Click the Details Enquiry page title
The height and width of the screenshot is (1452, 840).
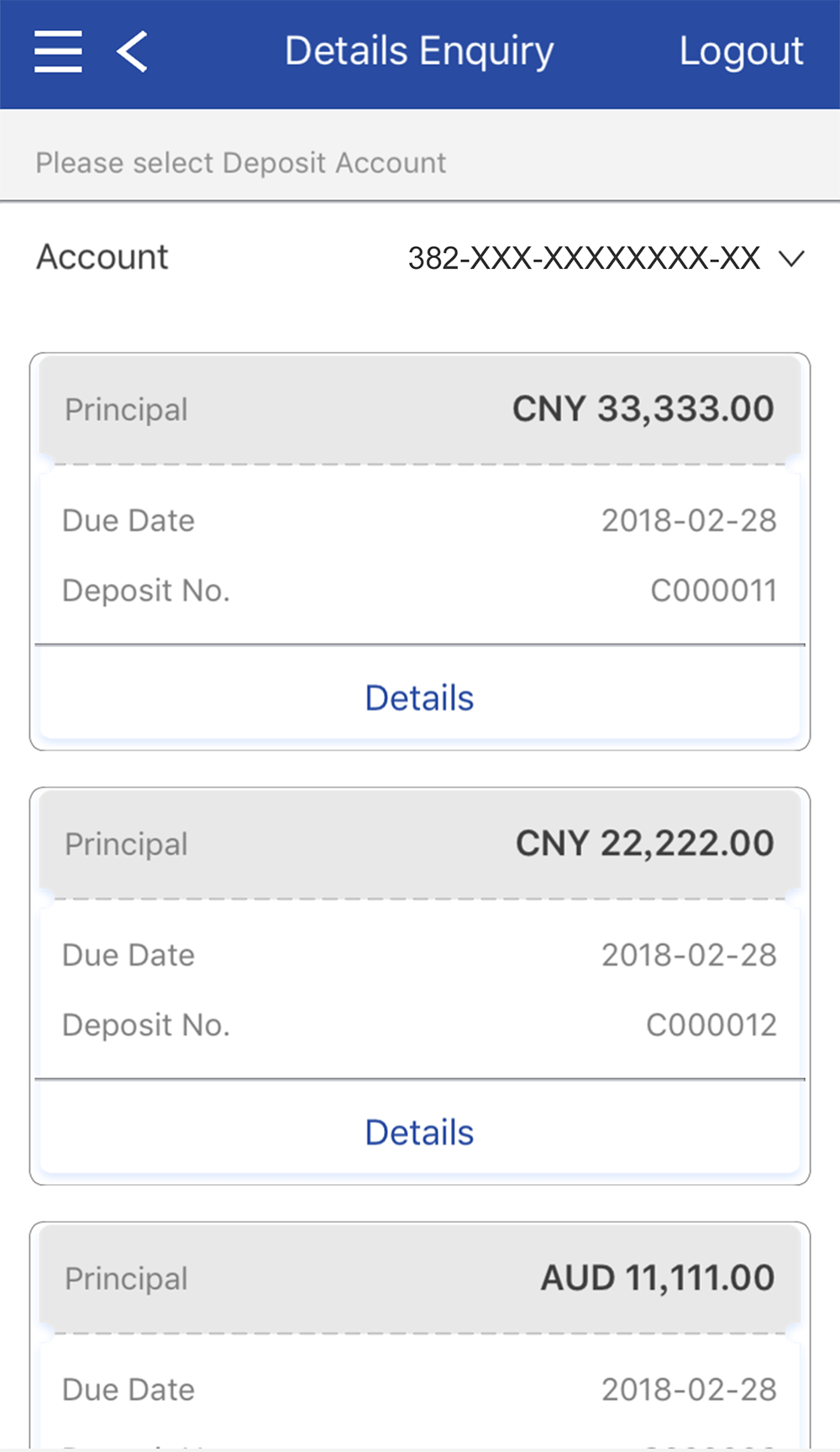419,52
